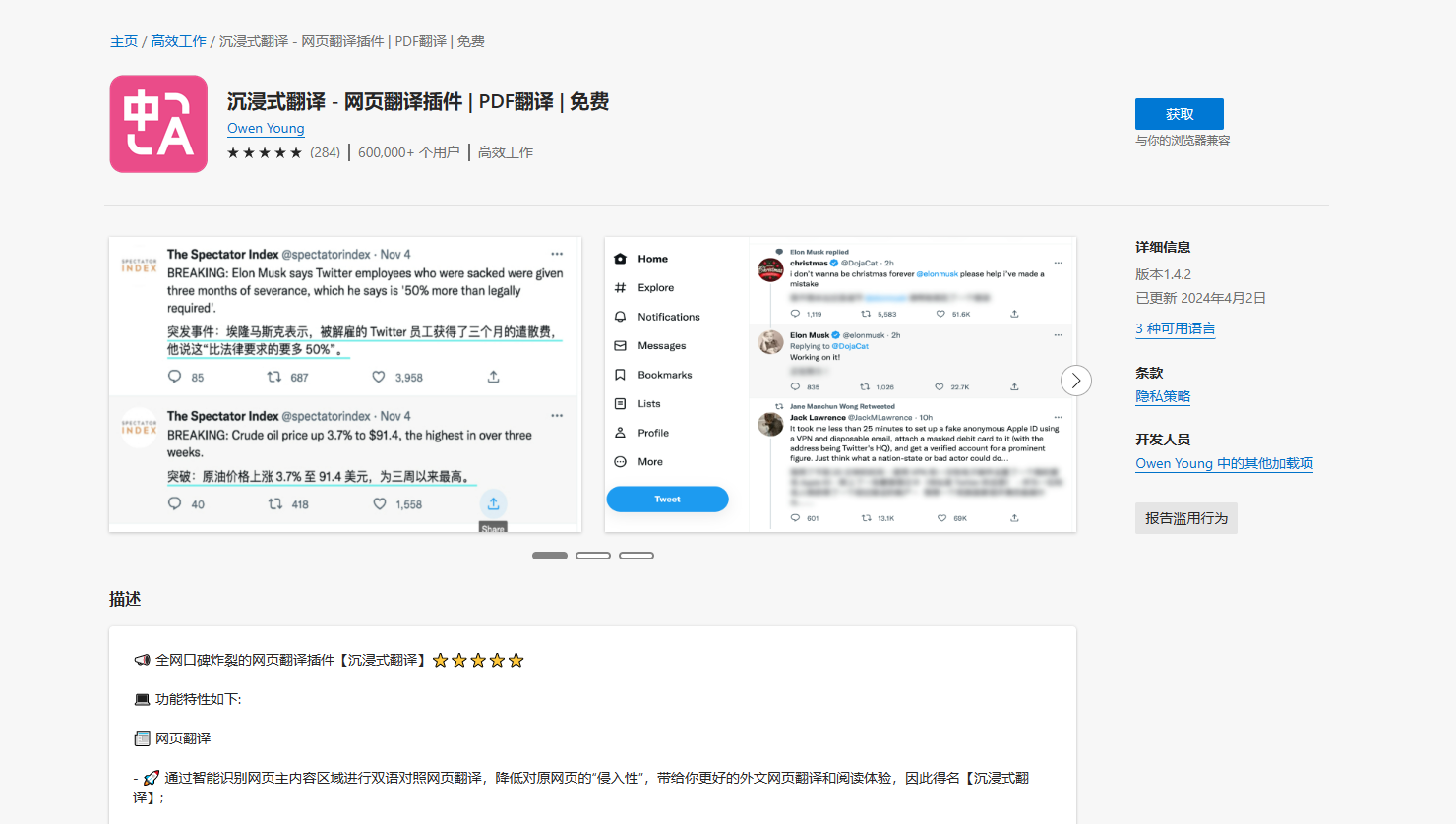The height and width of the screenshot is (824, 1456).
Task: Click the Home icon in the Twitter screenshot
Action: click(x=620, y=259)
